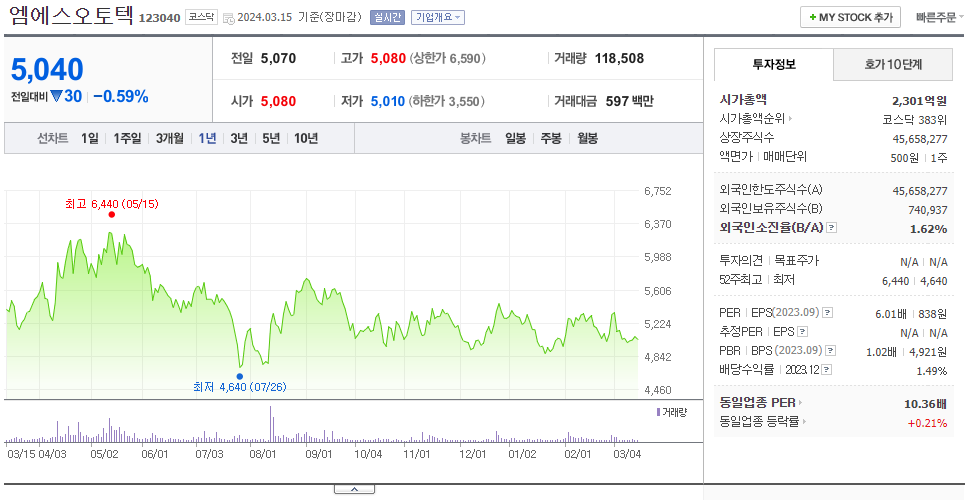Show the 월봉 candlestick chart
The width and height of the screenshot is (968, 500).
pos(587,138)
